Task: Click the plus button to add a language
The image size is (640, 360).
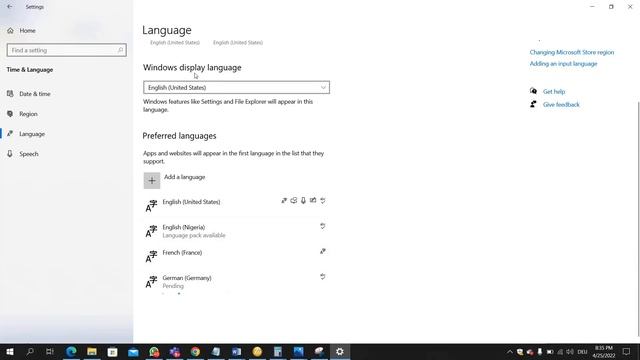Action: pyautogui.click(x=152, y=180)
